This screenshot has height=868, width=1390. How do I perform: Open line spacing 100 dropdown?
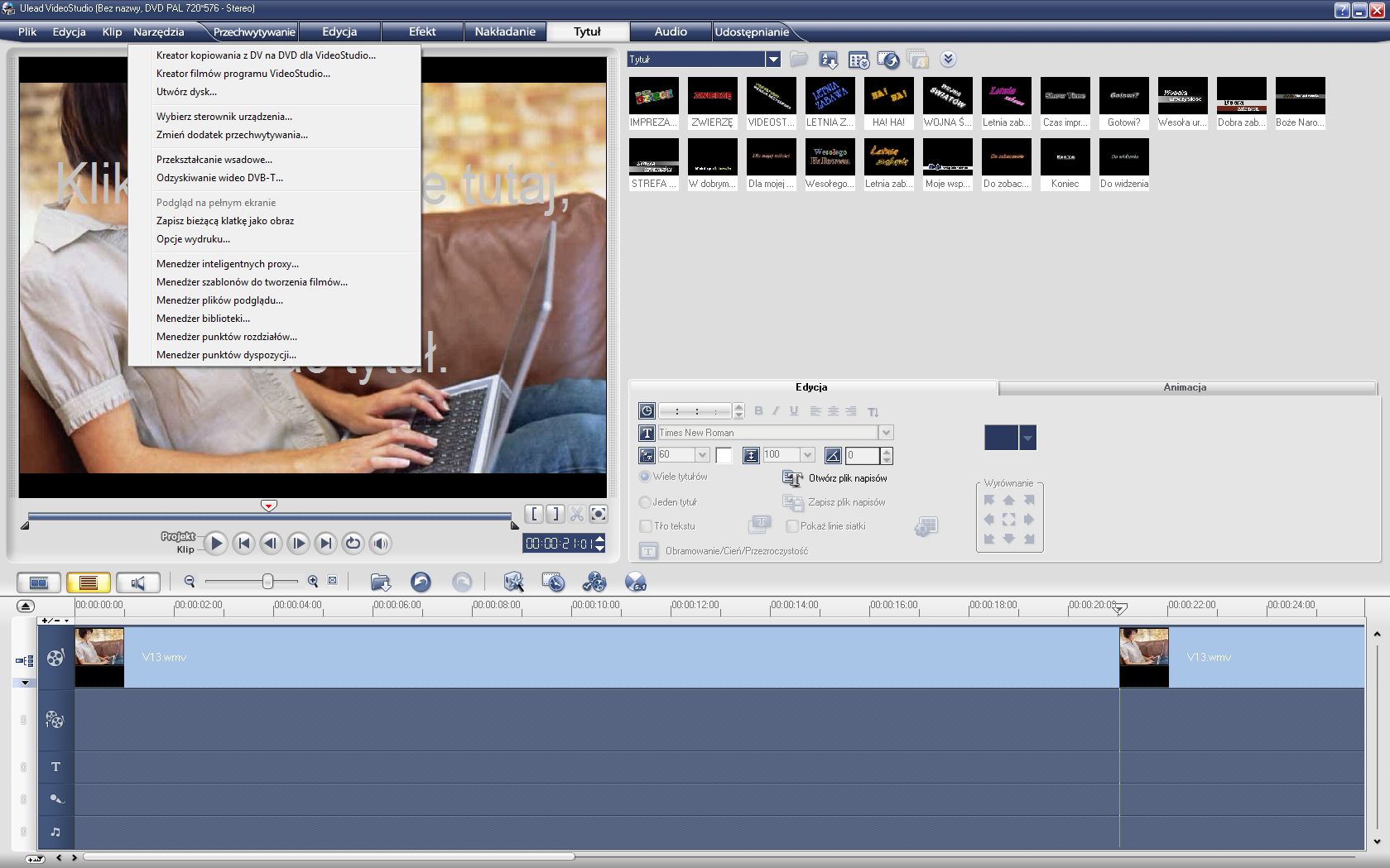pos(807,455)
